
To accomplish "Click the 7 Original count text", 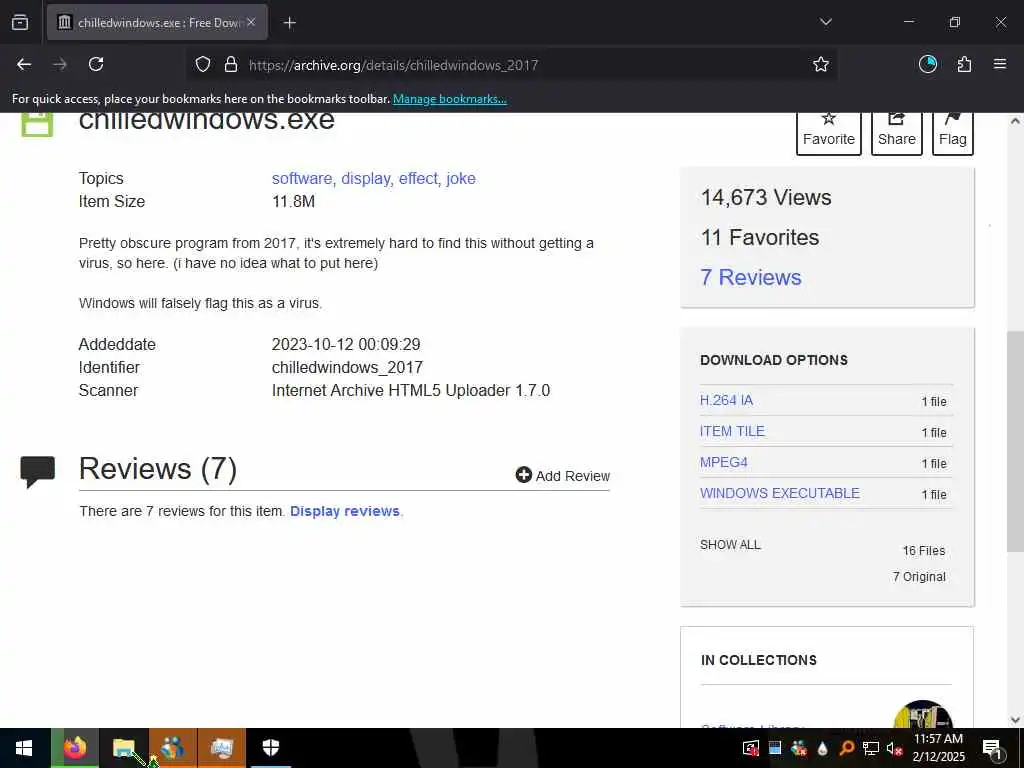I will pos(919,577).
